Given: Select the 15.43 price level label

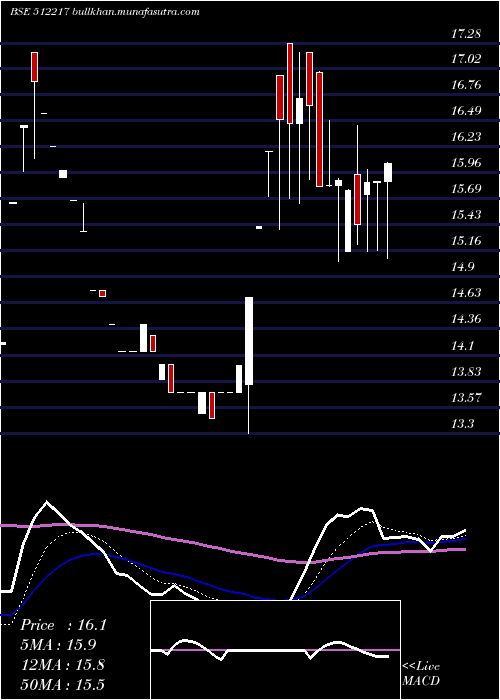Looking at the screenshot, I should pos(466,215).
